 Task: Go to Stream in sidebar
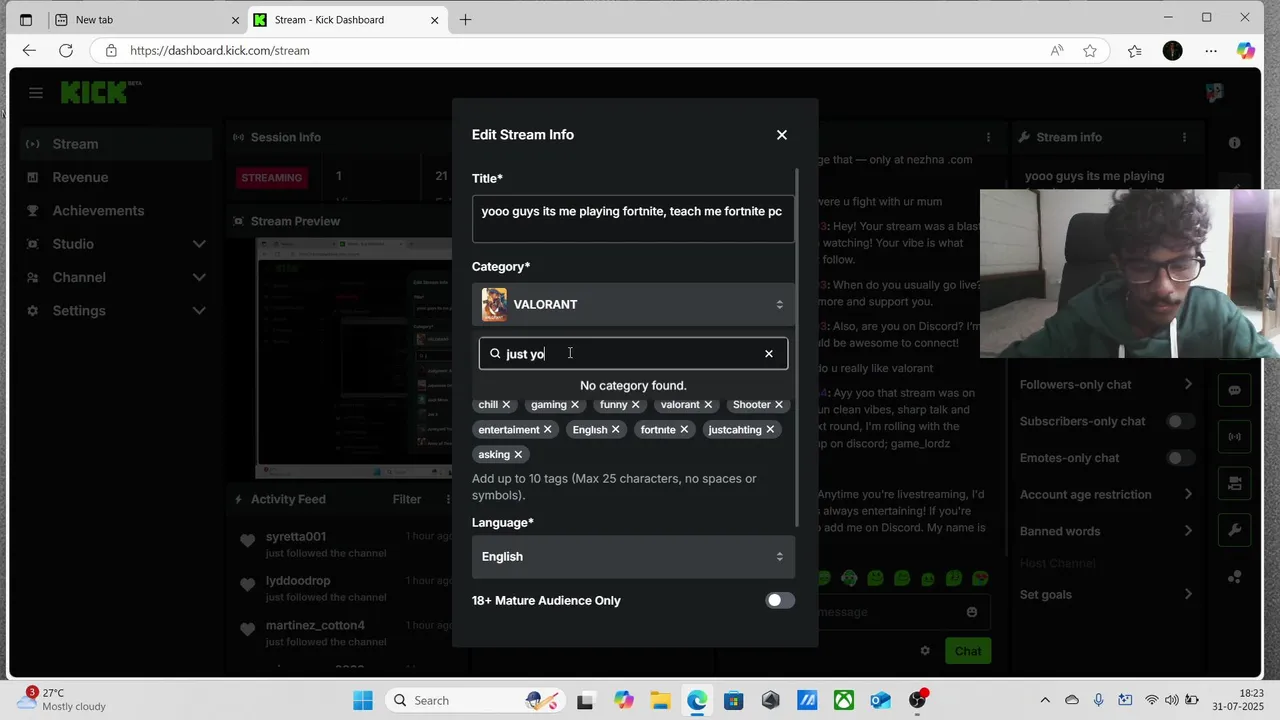click(x=116, y=144)
